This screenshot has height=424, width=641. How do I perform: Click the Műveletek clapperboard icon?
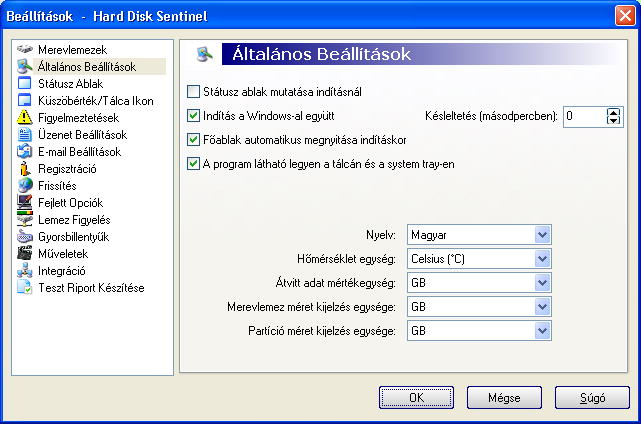point(25,254)
